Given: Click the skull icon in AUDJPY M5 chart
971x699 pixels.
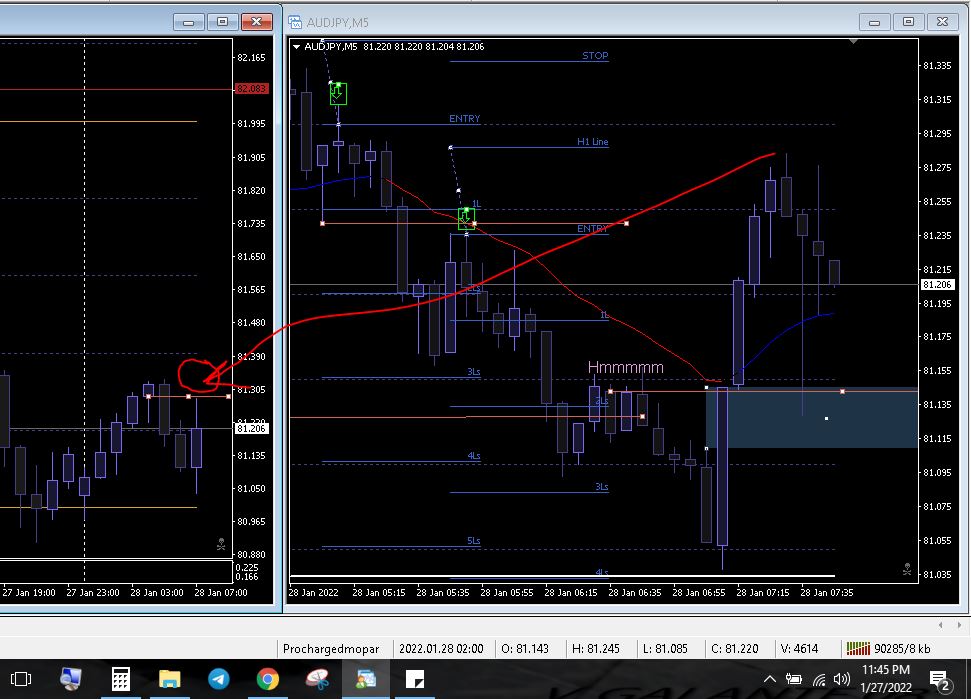Looking at the screenshot, I should tap(907, 569).
